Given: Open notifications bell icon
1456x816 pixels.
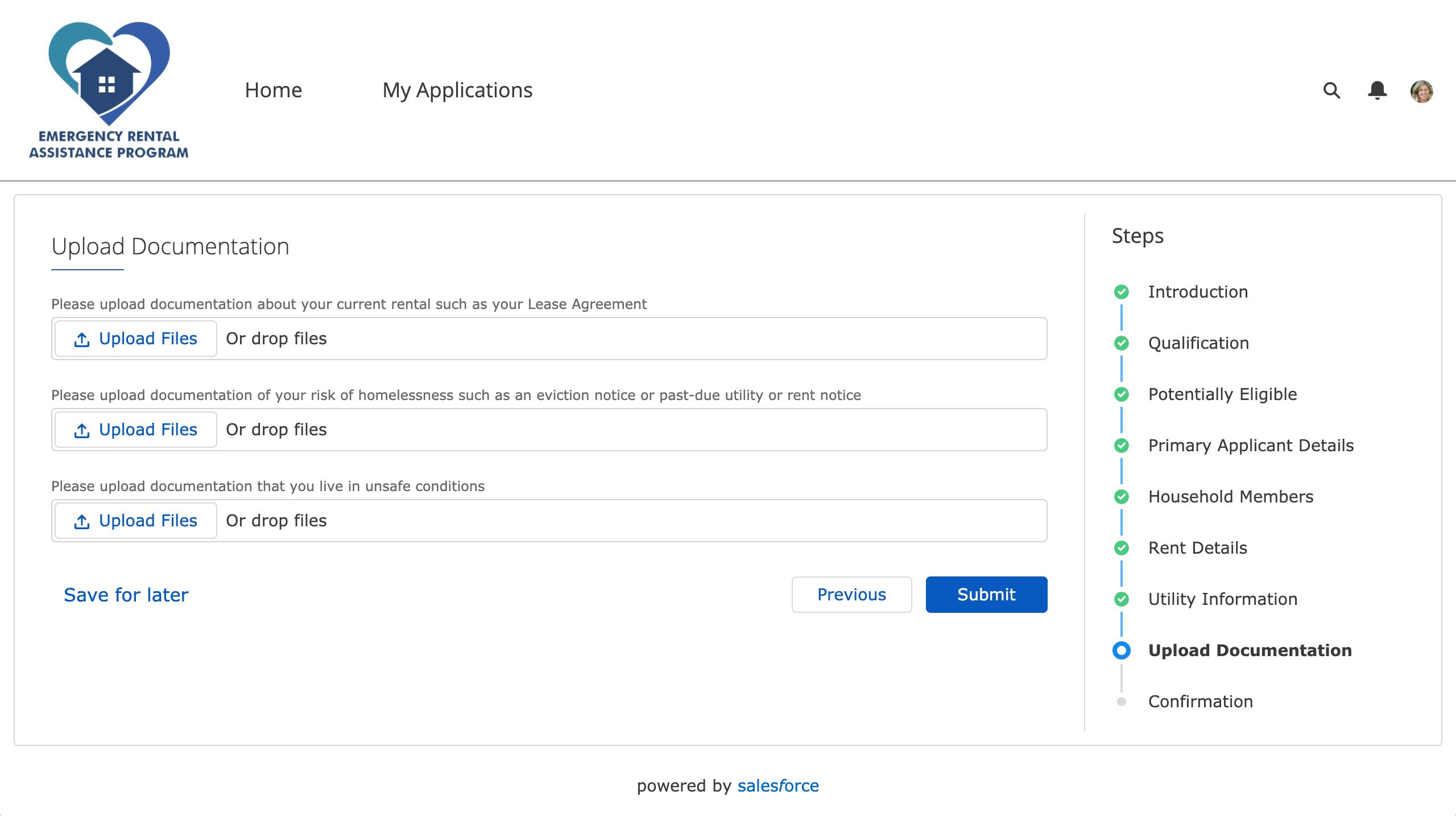Looking at the screenshot, I should coord(1377,90).
